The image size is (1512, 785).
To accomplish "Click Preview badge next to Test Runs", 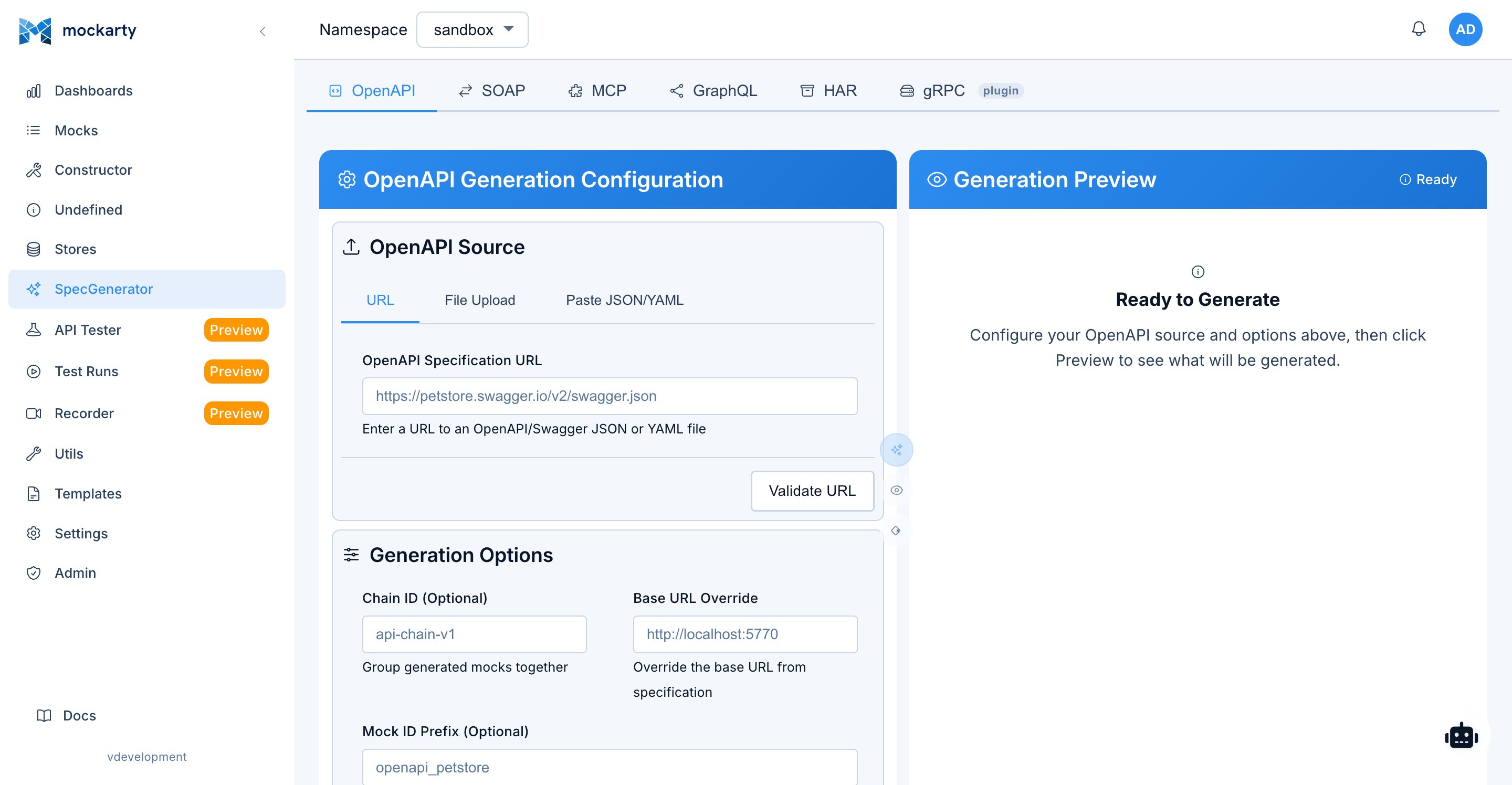I will [236, 372].
